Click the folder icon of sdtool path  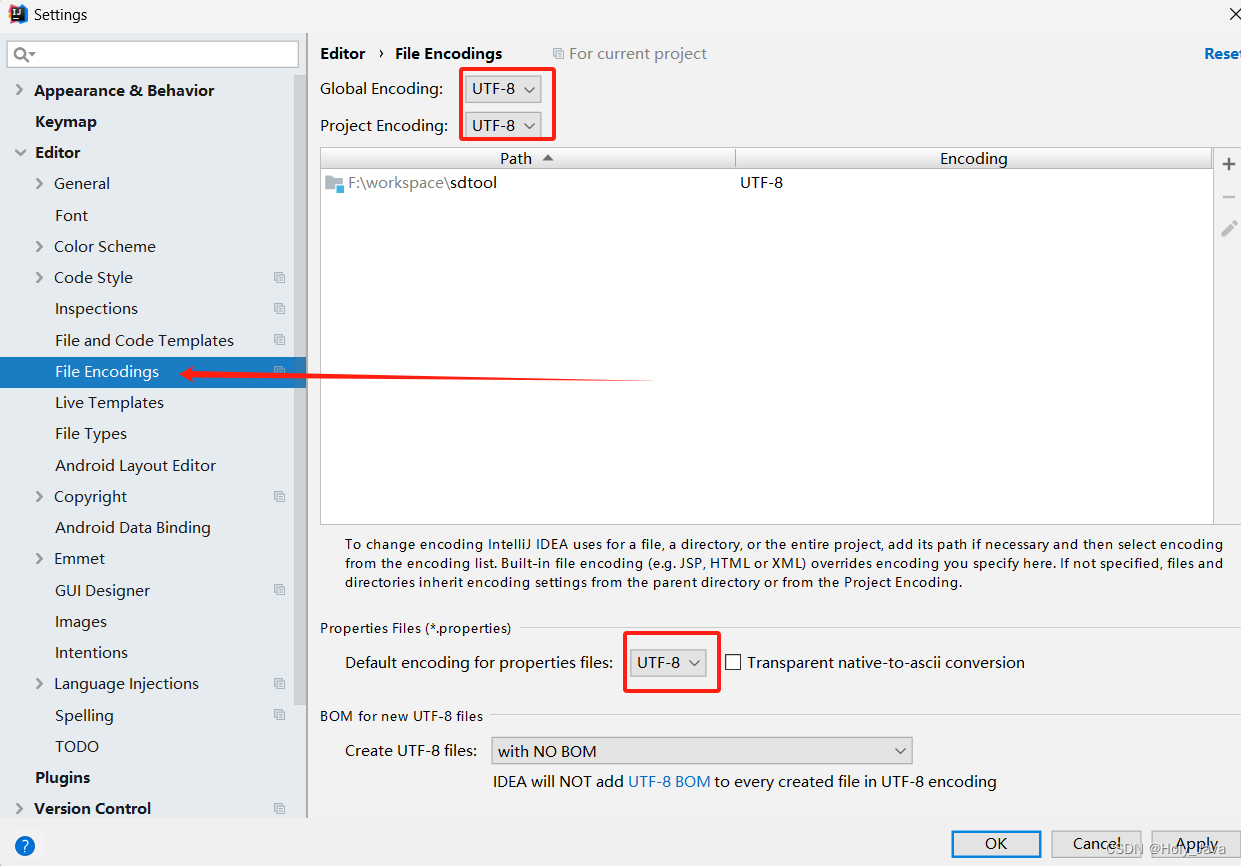click(x=334, y=183)
